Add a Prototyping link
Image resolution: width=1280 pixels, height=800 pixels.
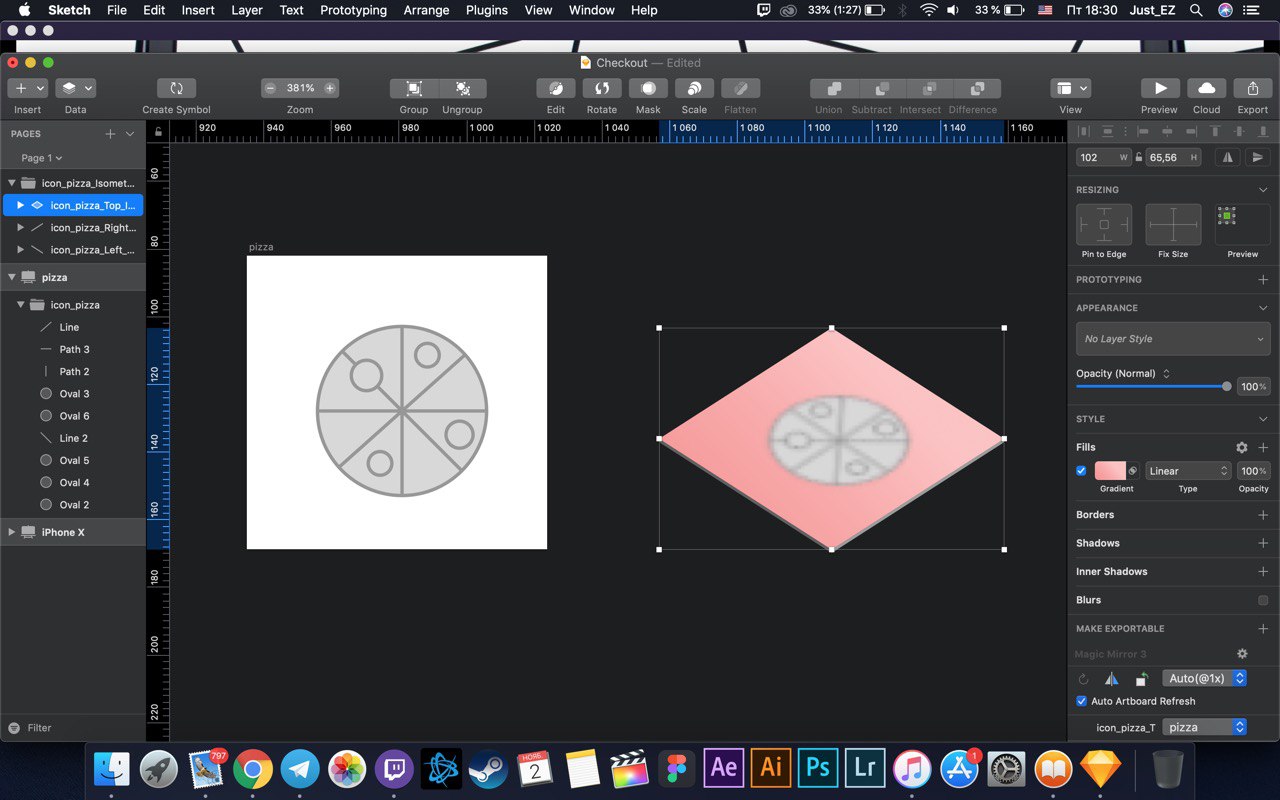(1263, 280)
